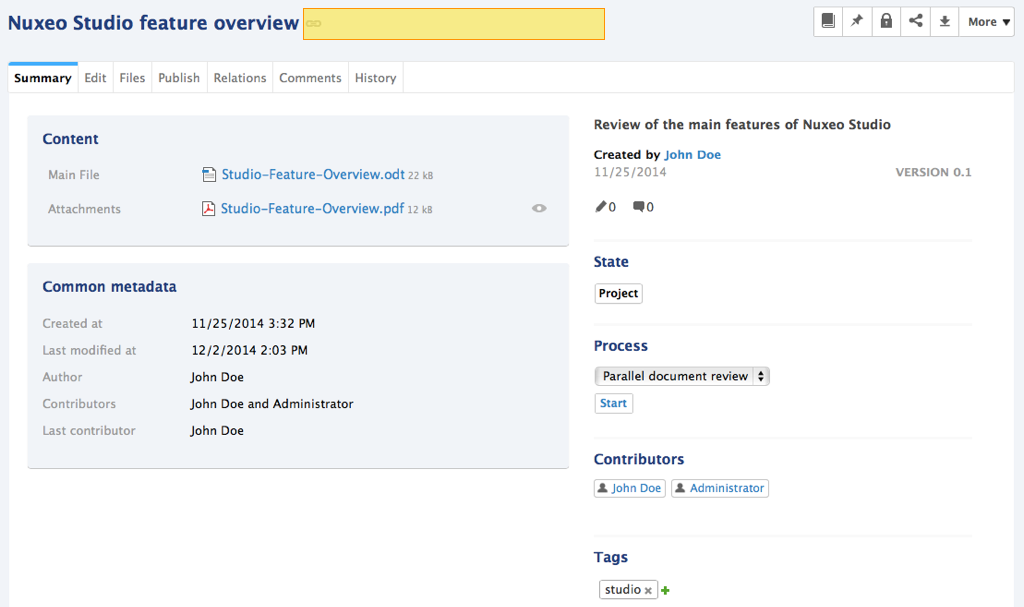Open the History tab

tap(376, 78)
